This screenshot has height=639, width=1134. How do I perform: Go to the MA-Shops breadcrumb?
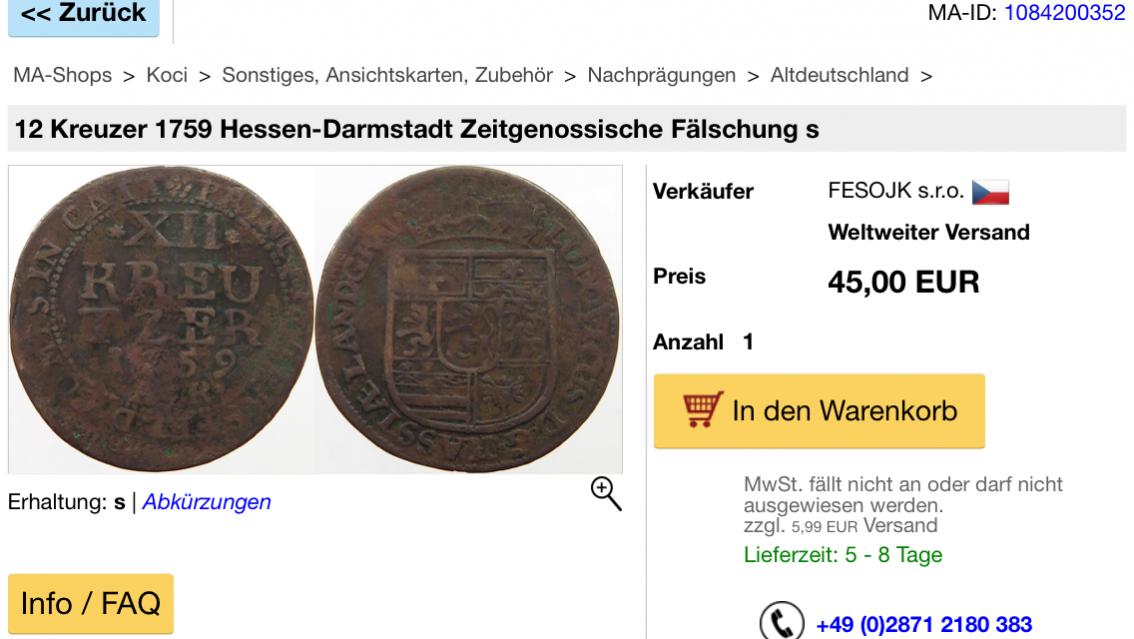tap(63, 75)
